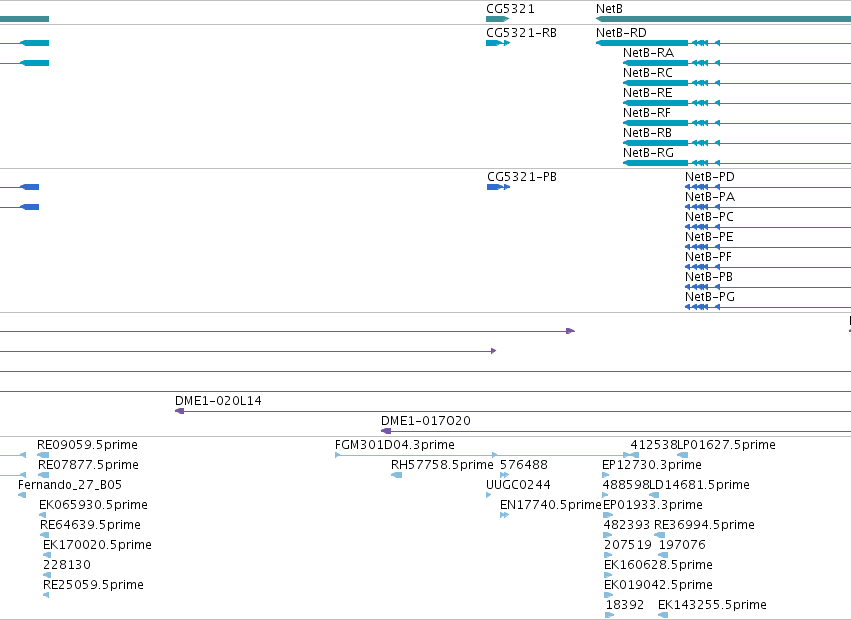851x620 pixels.
Task: Select the LD14681.5prime EST label
Action: pyautogui.click(x=700, y=485)
